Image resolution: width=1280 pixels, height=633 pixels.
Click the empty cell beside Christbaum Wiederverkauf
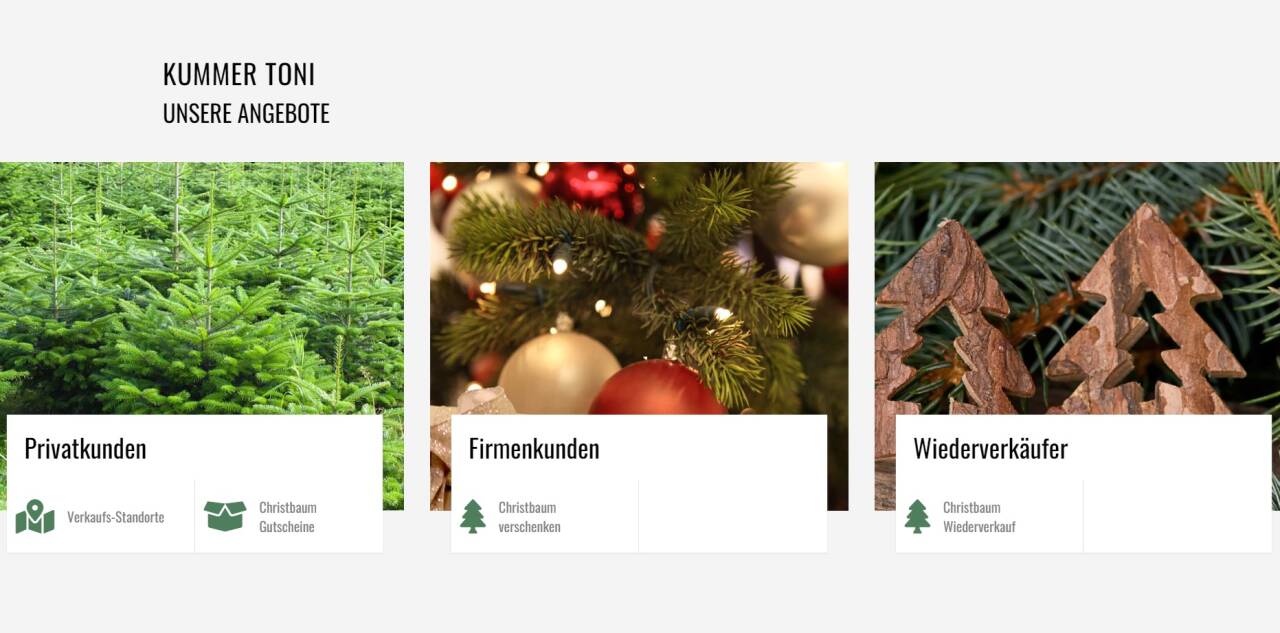(x=1177, y=516)
